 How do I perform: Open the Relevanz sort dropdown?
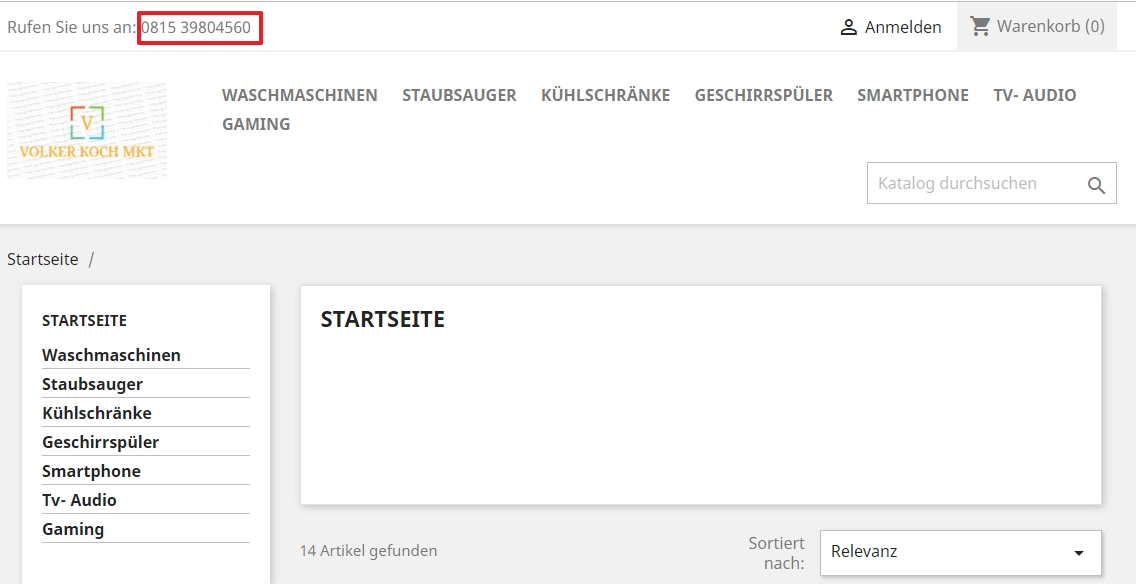point(961,552)
